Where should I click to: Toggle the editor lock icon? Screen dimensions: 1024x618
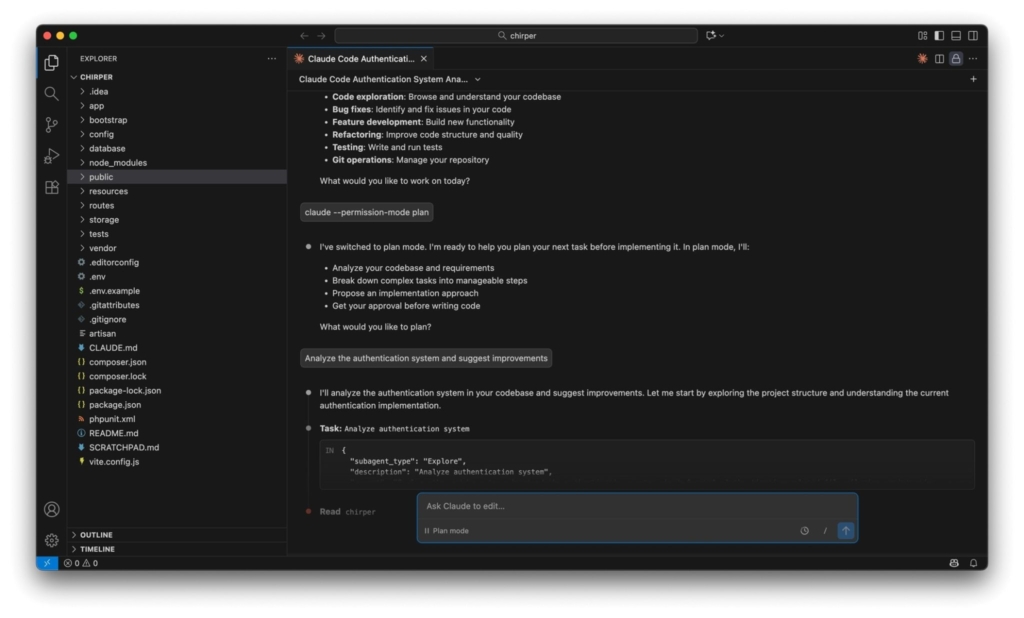pos(956,59)
